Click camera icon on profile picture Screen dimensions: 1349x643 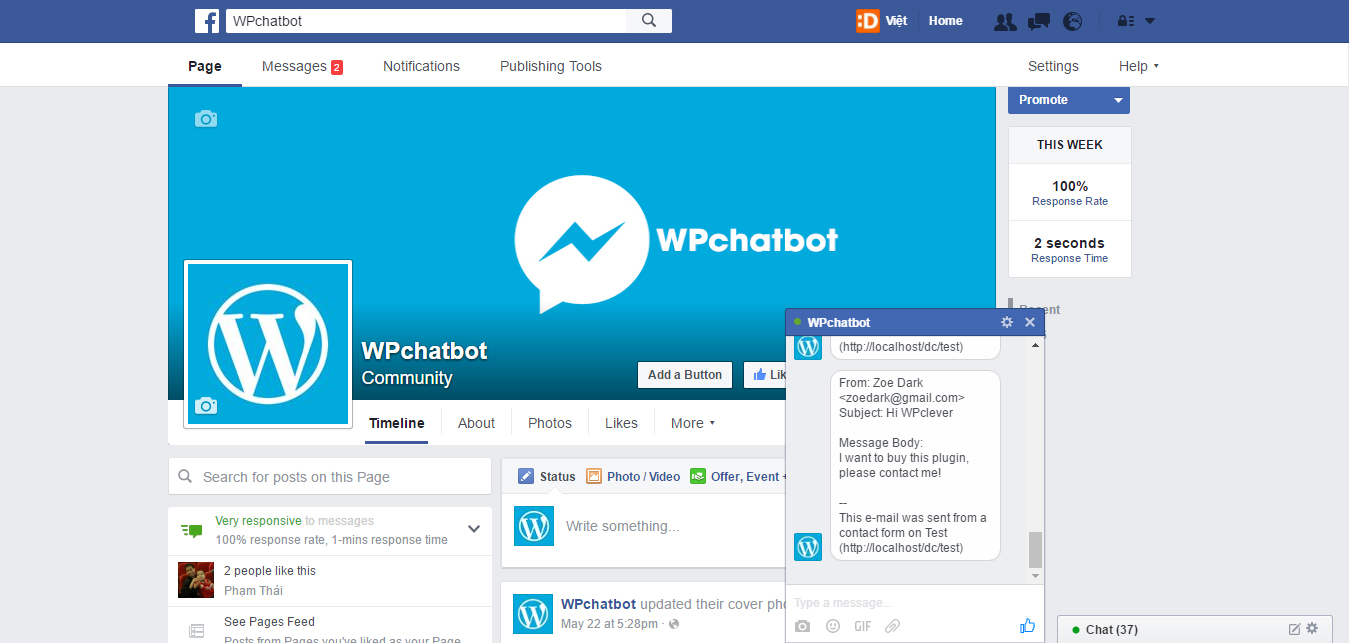[x=206, y=405]
